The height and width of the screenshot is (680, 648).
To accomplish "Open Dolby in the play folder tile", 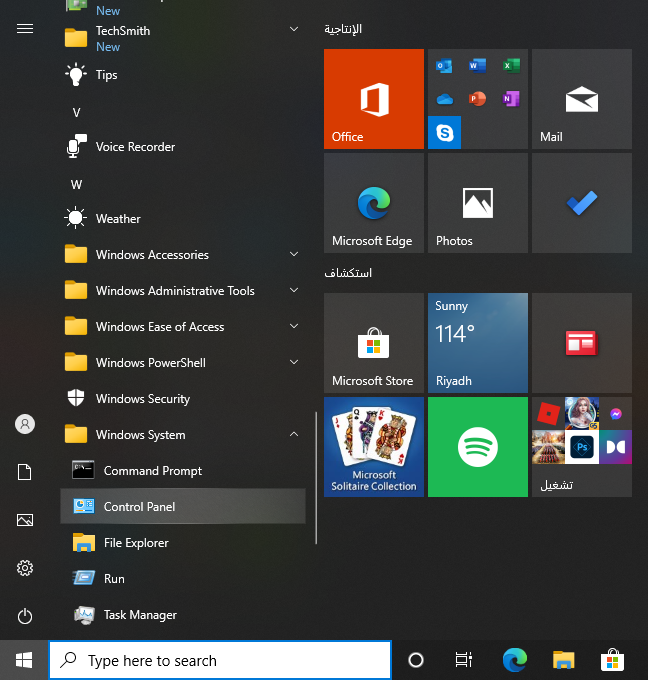I will click(x=615, y=447).
